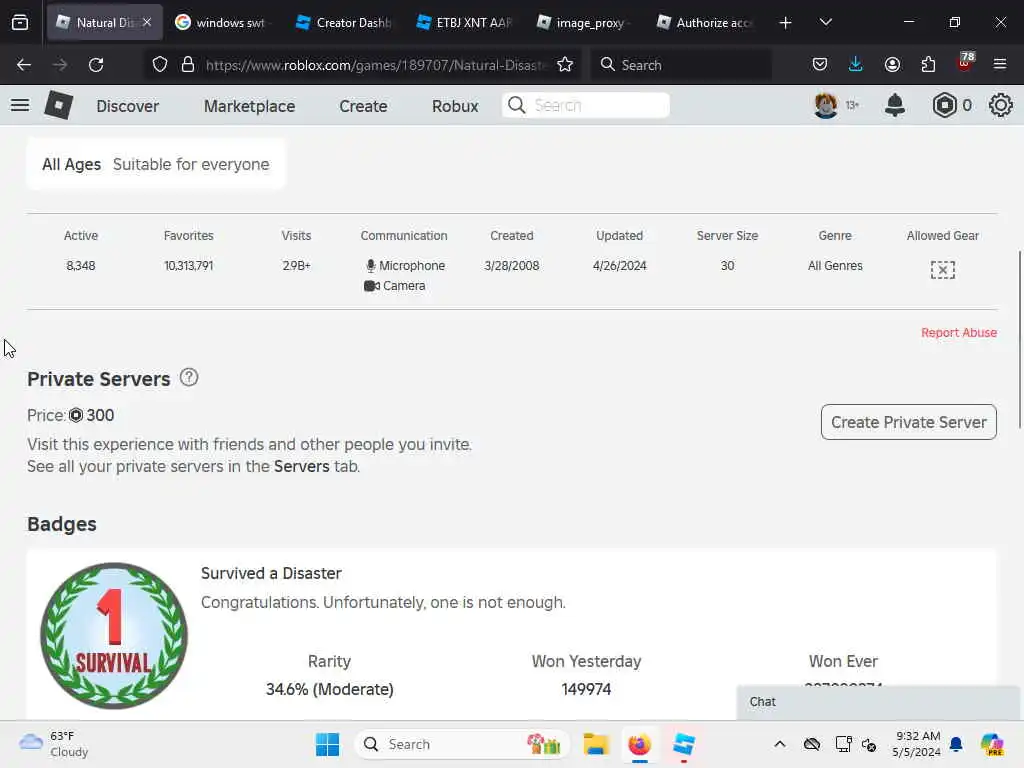Screen dimensions: 1024x768
Task: Open the Windows Start menu
Action: click(x=327, y=744)
